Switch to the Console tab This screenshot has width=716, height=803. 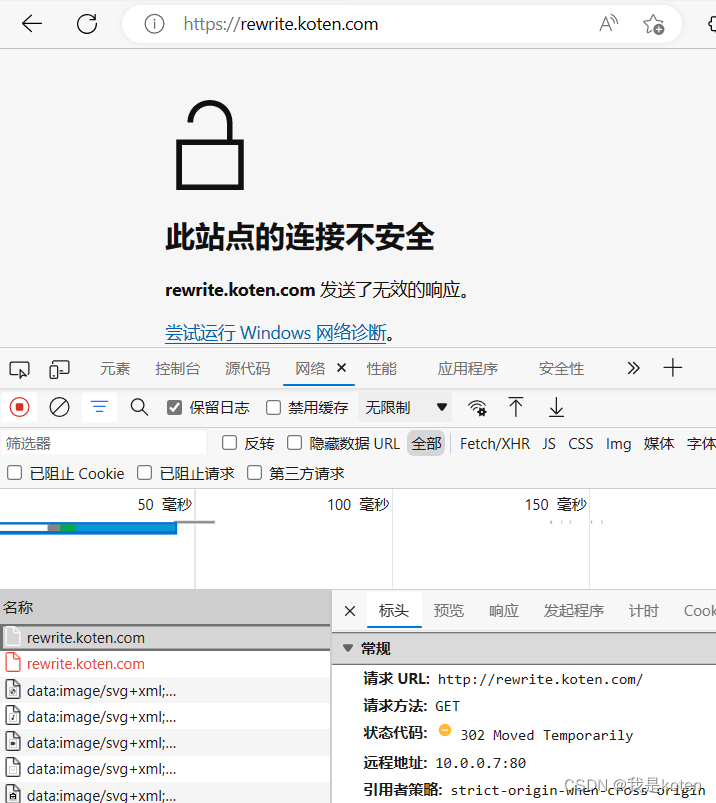178,369
